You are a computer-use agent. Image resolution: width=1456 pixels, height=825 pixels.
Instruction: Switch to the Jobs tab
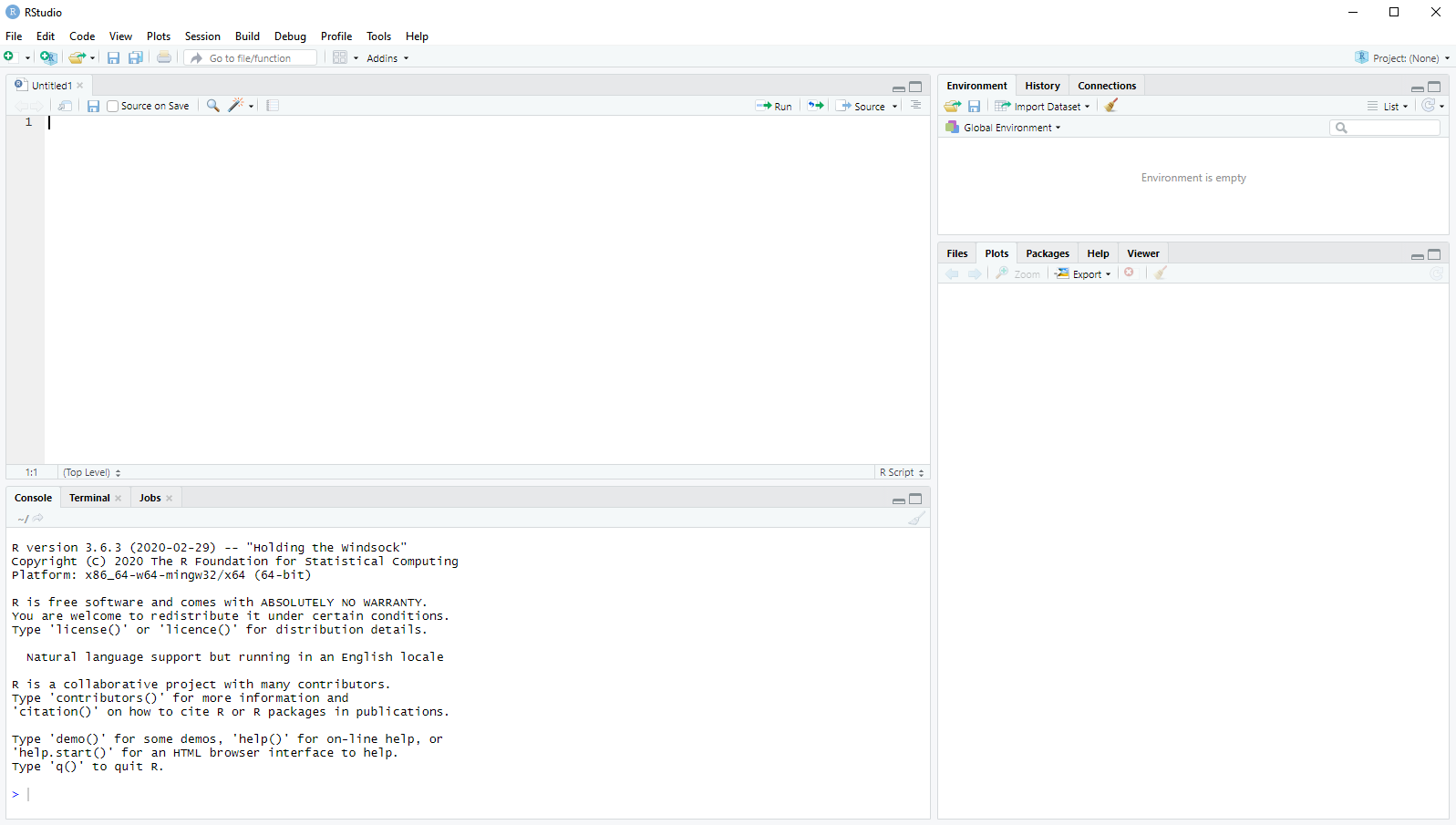150,498
